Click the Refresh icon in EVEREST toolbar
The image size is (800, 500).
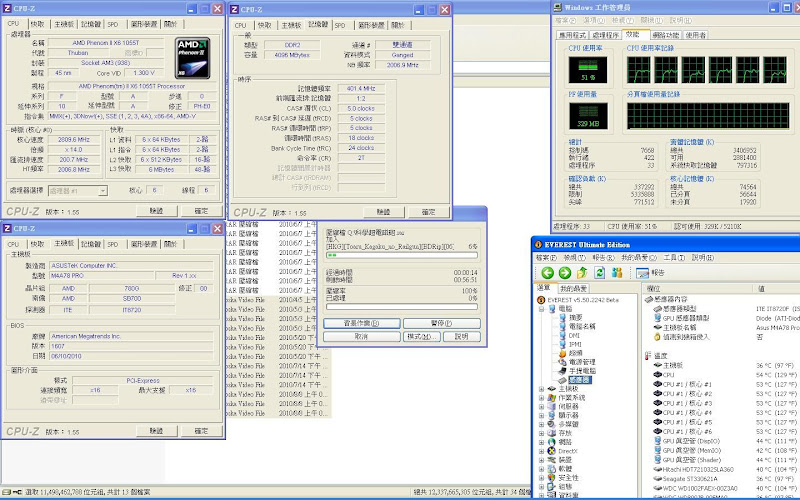tap(600, 273)
